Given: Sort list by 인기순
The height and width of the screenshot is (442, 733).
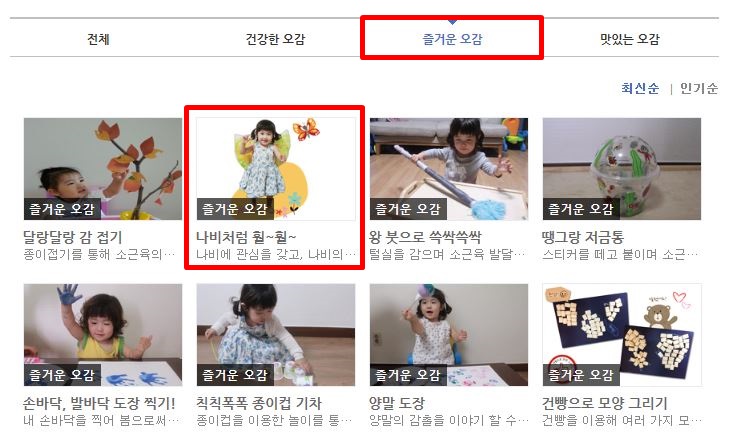Looking at the screenshot, I should (698, 88).
